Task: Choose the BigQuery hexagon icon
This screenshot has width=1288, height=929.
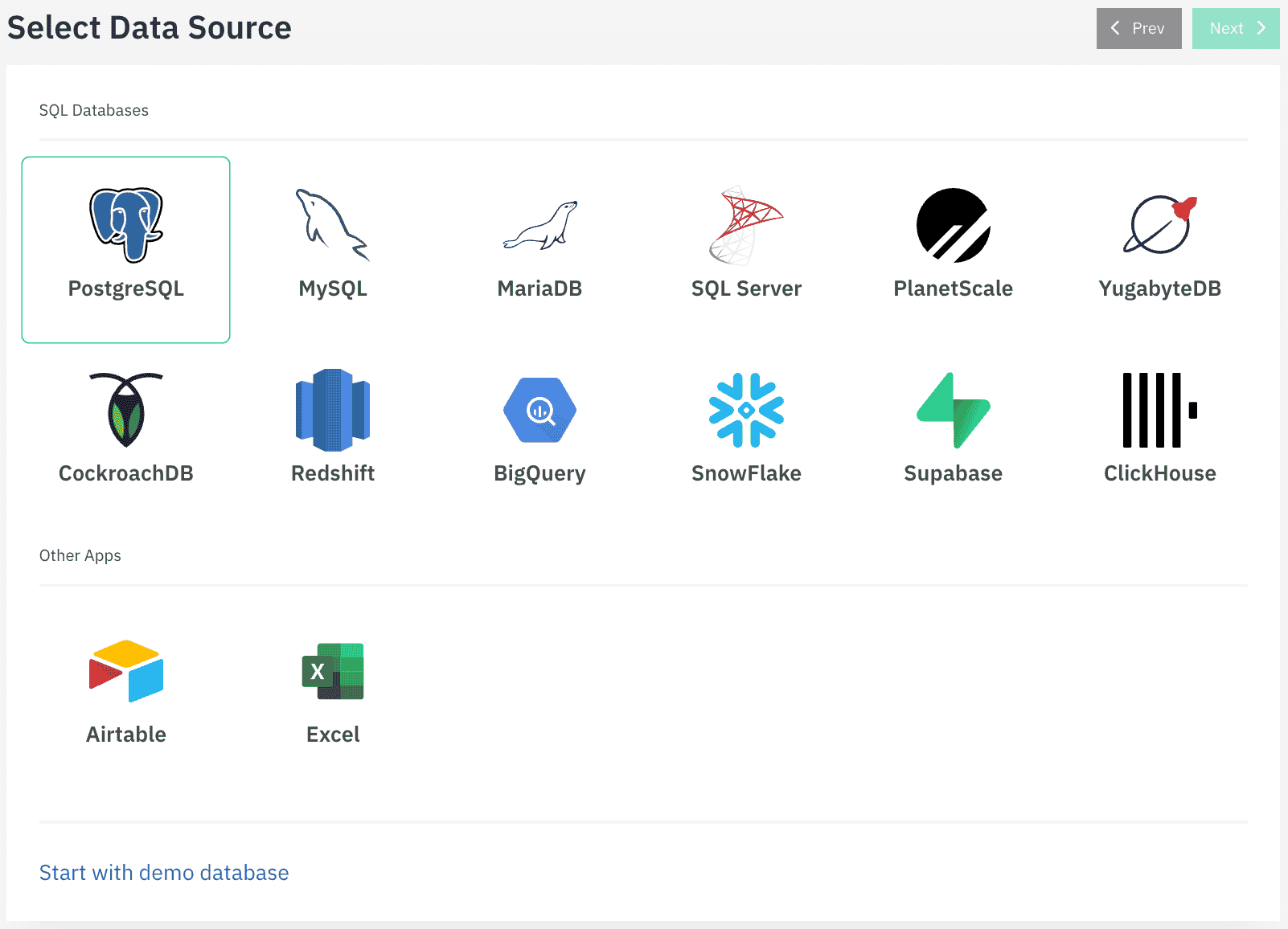Action: coord(539,410)
